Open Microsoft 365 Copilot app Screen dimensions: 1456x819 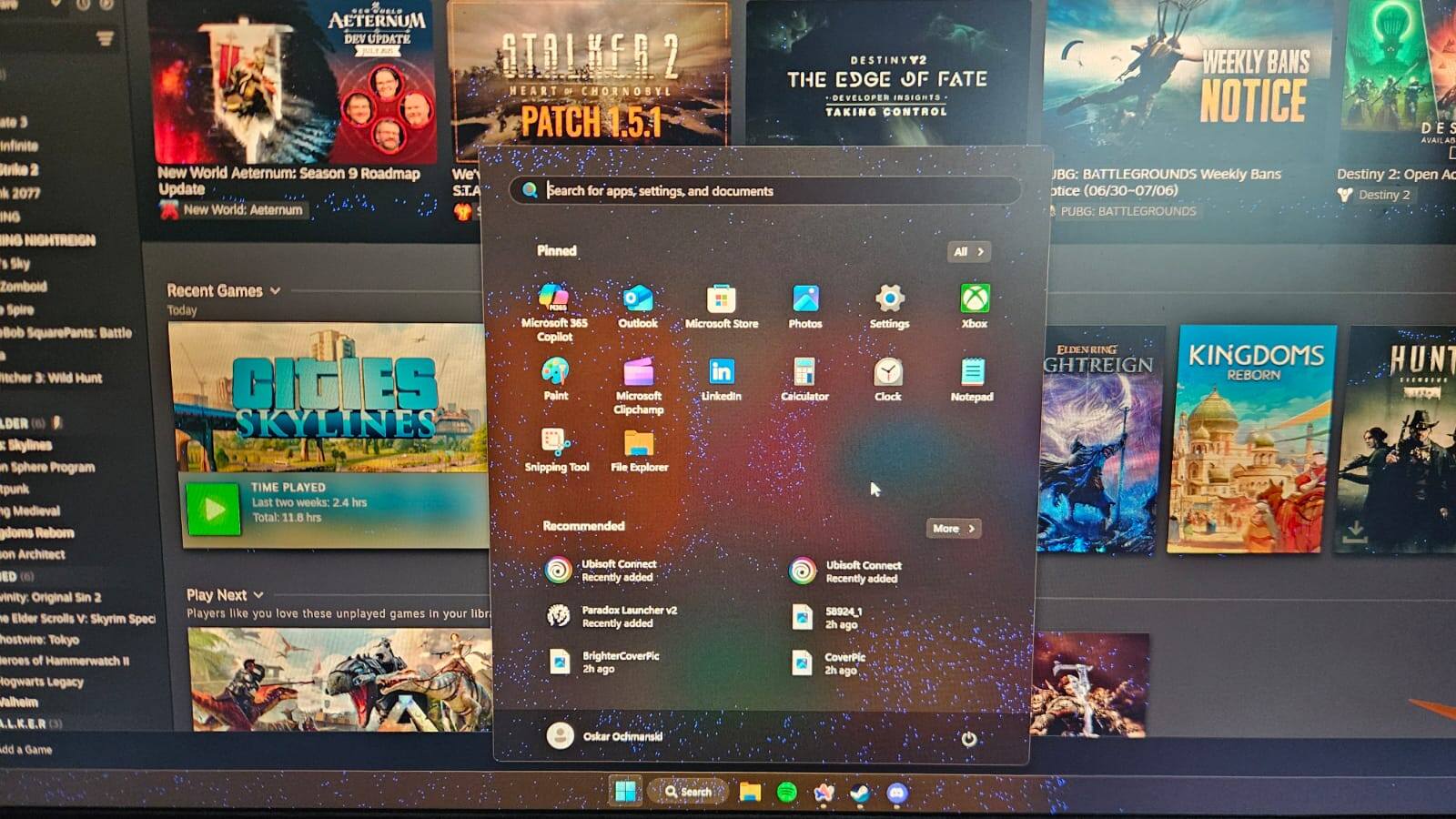553,312
